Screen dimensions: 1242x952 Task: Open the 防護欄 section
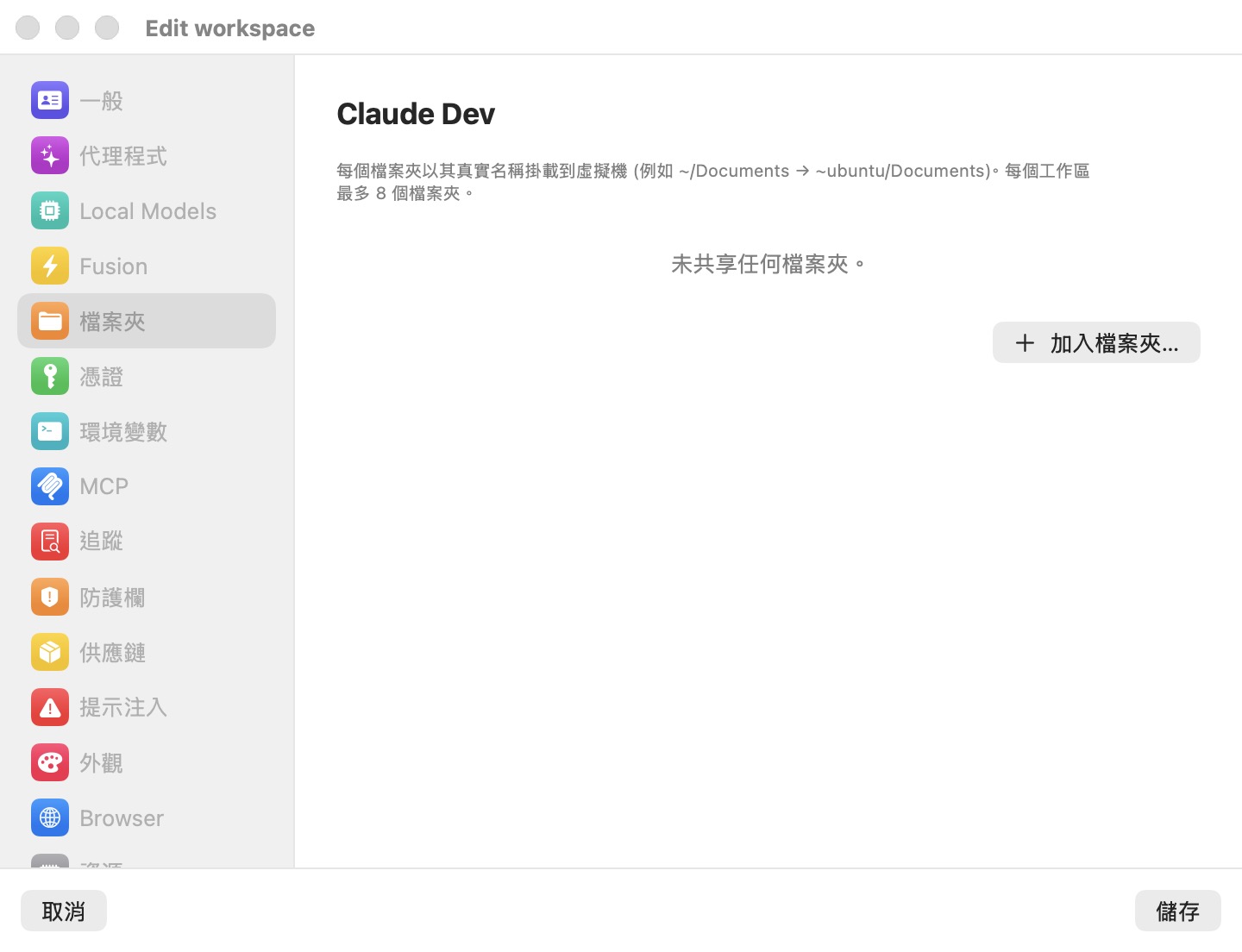112,597
